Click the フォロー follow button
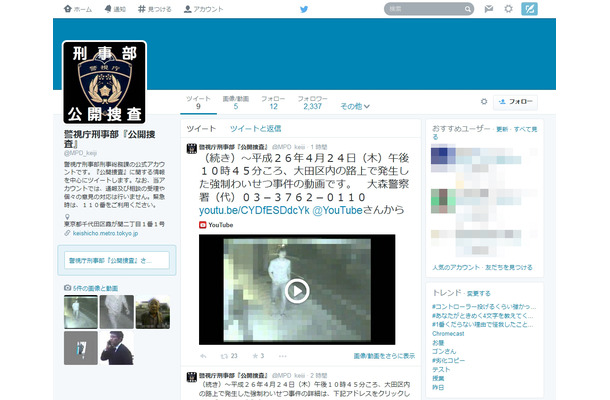This screenshot has width=610, height=400. tap(515, 102)
